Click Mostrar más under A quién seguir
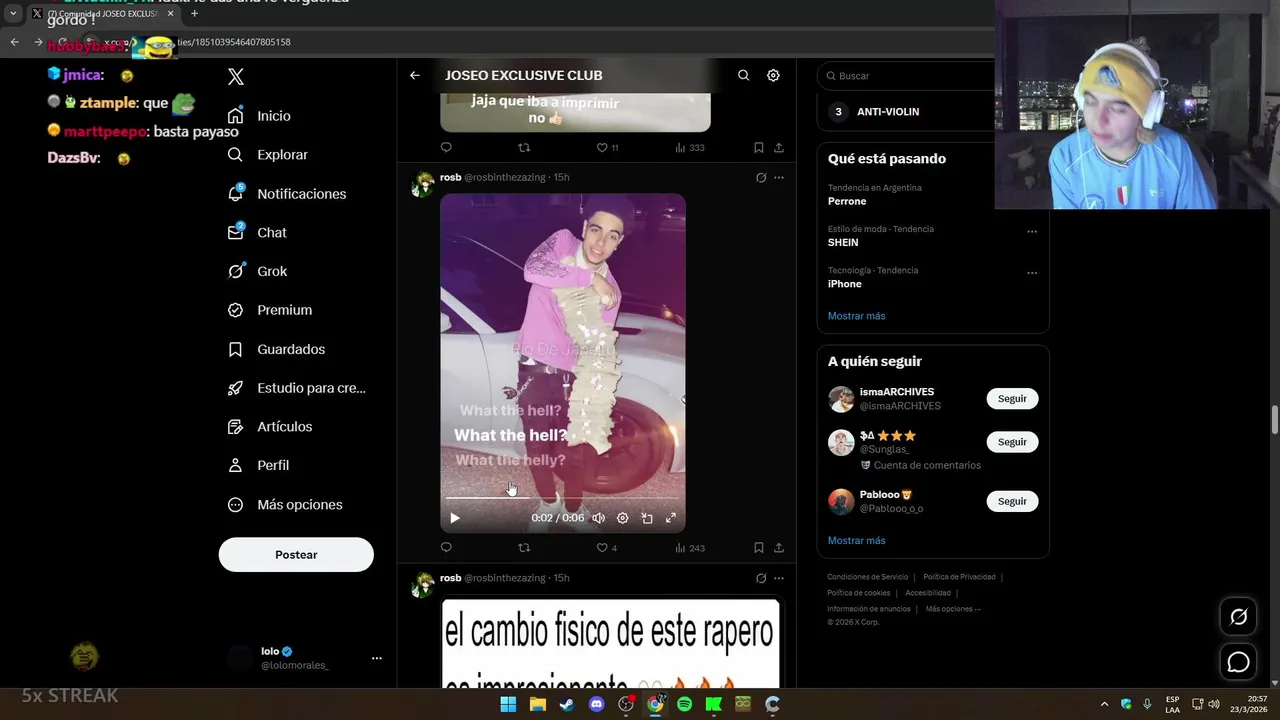1280x720 pixels. pyautogui.click(x=856, y=541)
